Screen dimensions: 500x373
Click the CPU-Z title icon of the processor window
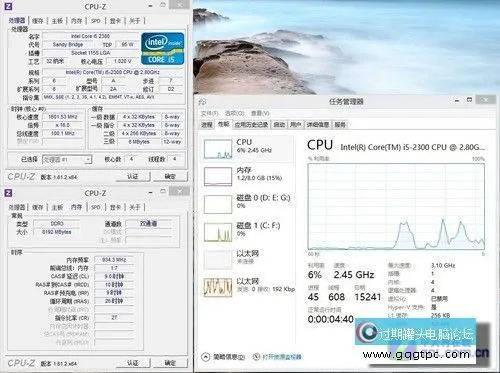click(9, 6)
